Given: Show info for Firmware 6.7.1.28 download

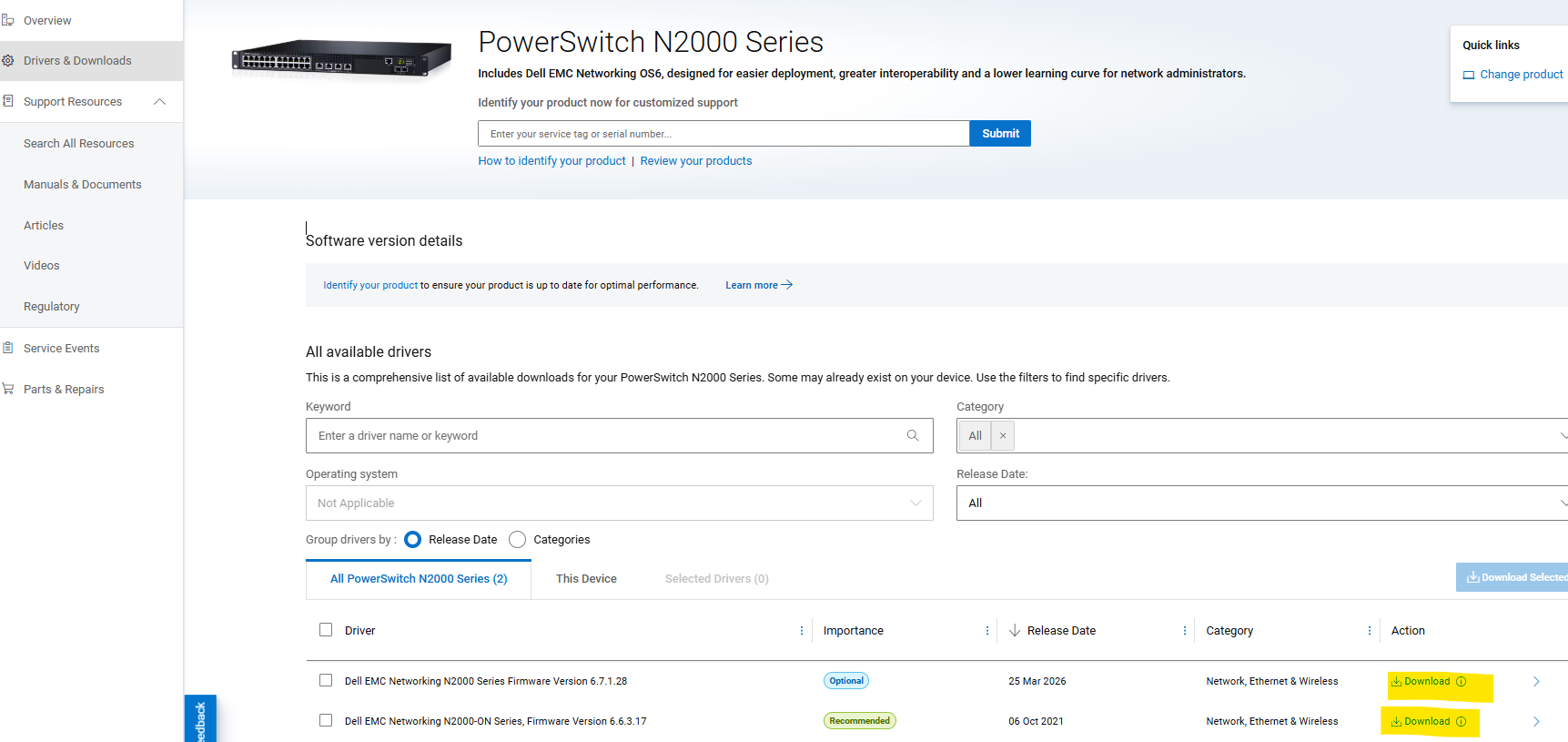Looking at the screenshot, I should pos(1462,681).
